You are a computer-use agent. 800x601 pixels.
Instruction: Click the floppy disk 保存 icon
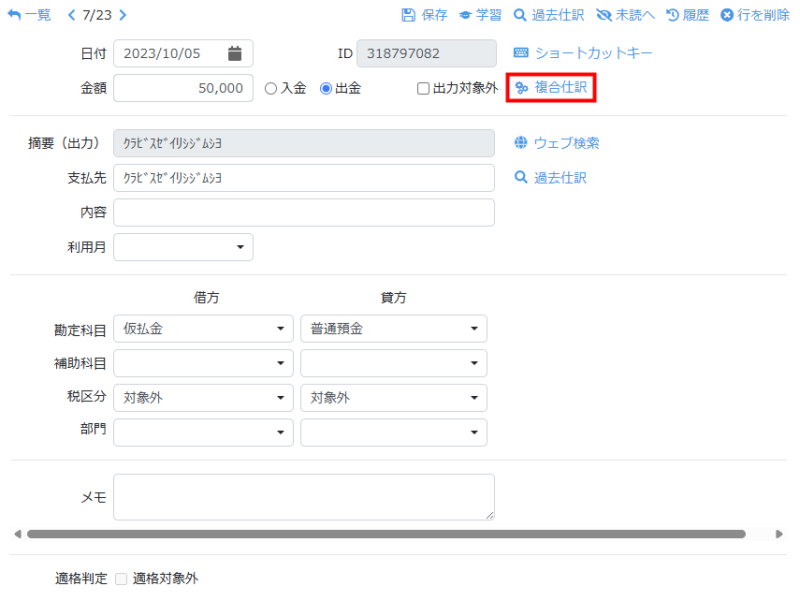tap(408, 16)
